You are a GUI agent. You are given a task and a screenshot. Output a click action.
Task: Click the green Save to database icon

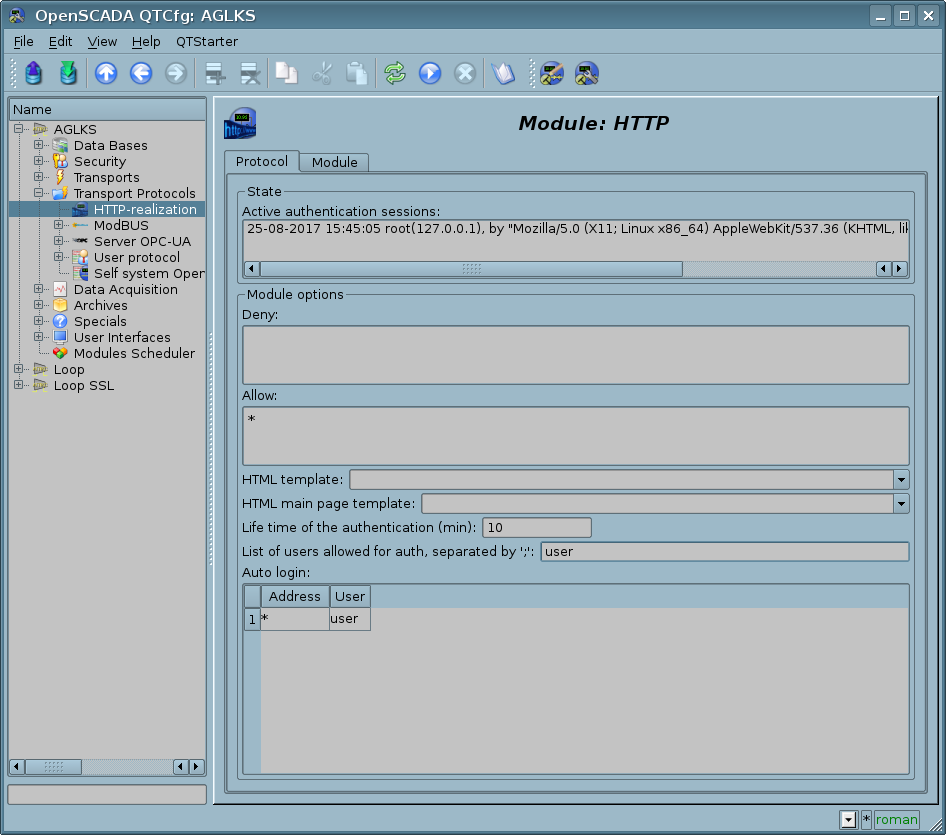pyautogui.click(x=67, y=73)
